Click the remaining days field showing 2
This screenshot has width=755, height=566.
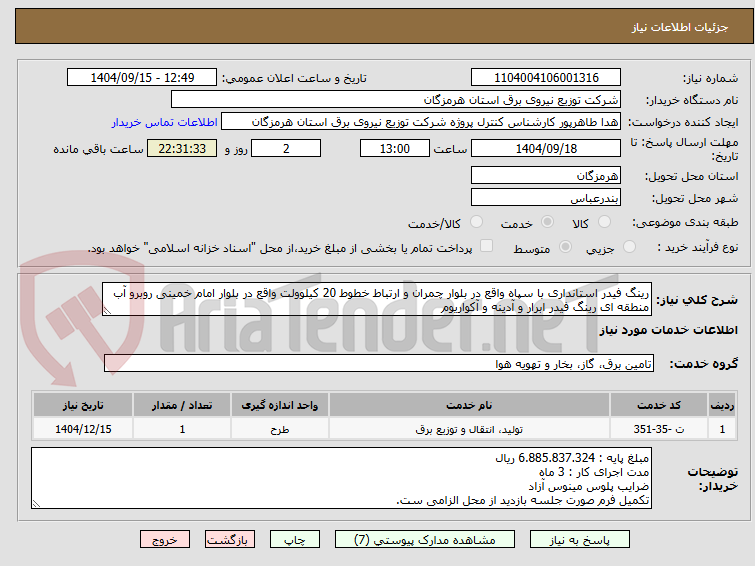coord(286,148)
